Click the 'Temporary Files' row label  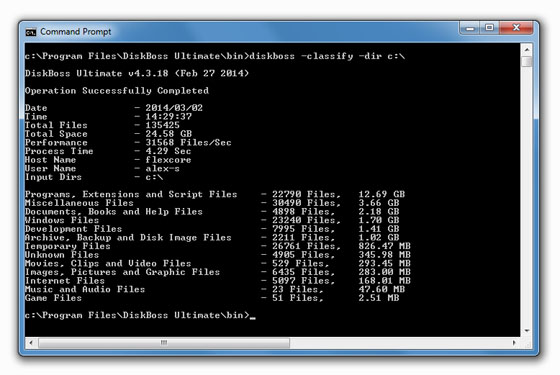68,246
